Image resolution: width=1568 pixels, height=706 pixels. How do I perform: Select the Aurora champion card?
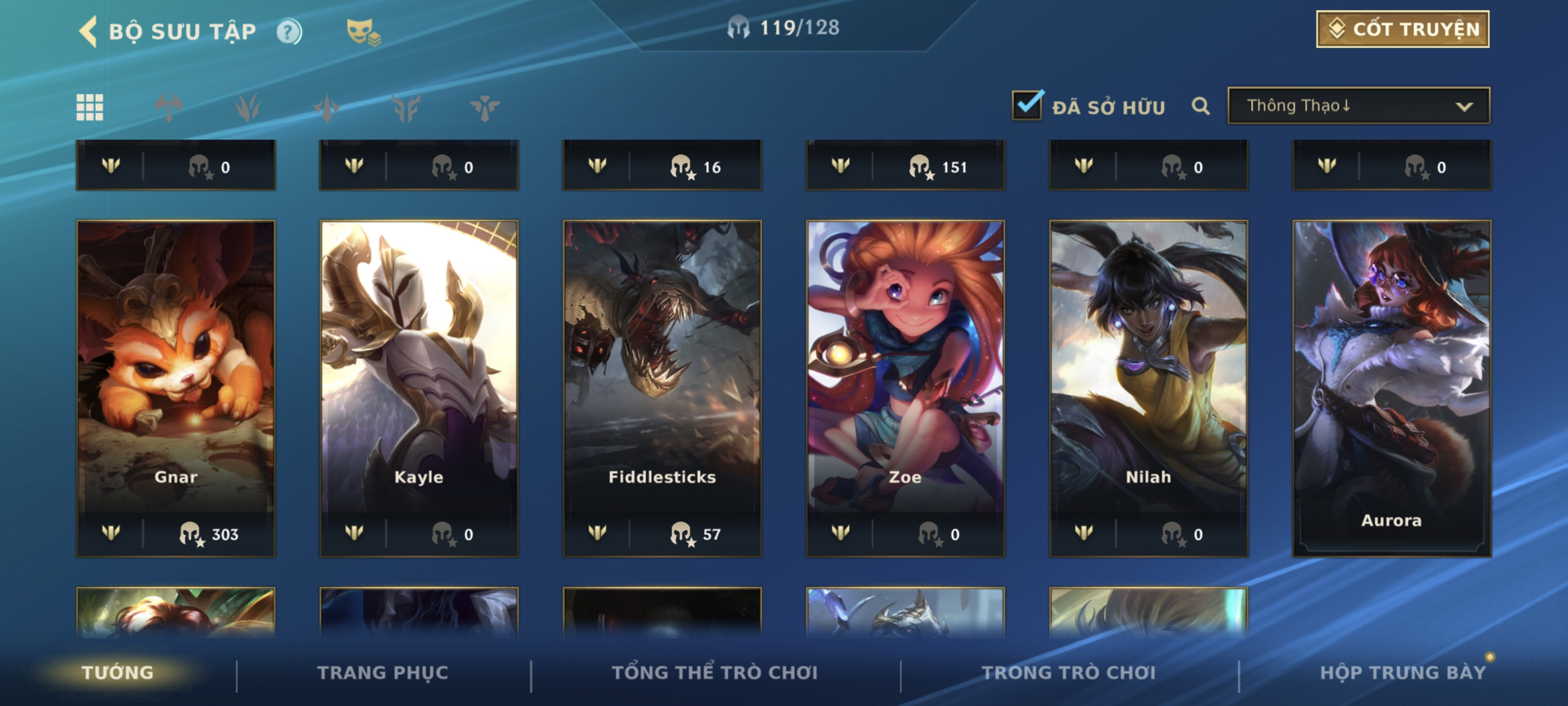click(1392, 389)
